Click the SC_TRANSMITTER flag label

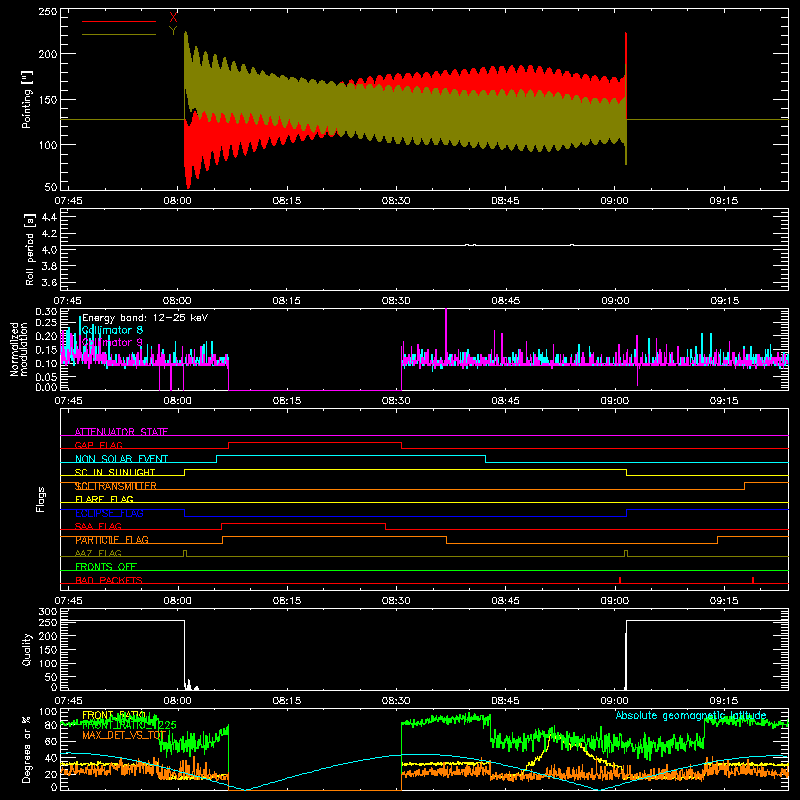(115, 486)
